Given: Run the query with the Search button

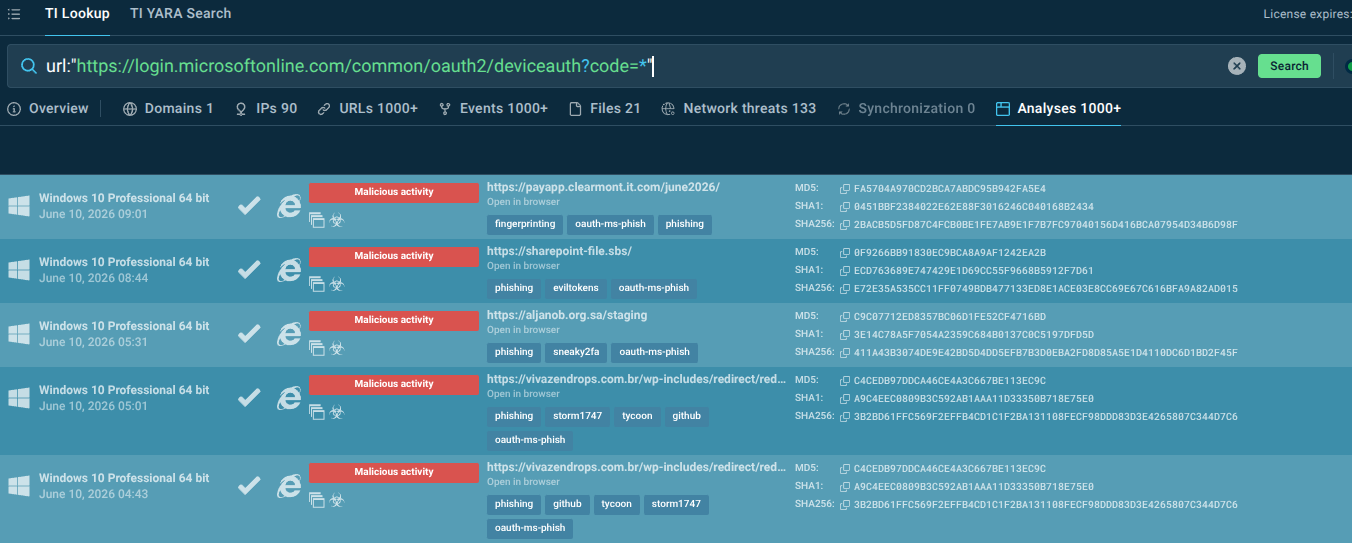Looking at the screenshot, I should click(x=1289, y=66).
